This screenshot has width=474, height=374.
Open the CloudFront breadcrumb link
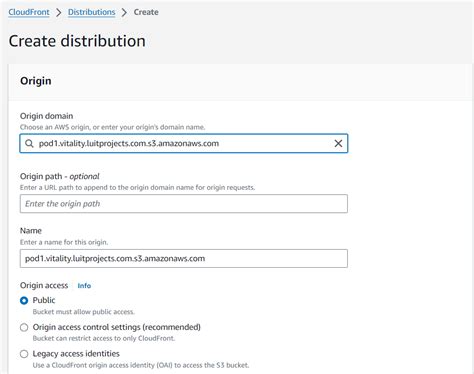coord(29,12)
